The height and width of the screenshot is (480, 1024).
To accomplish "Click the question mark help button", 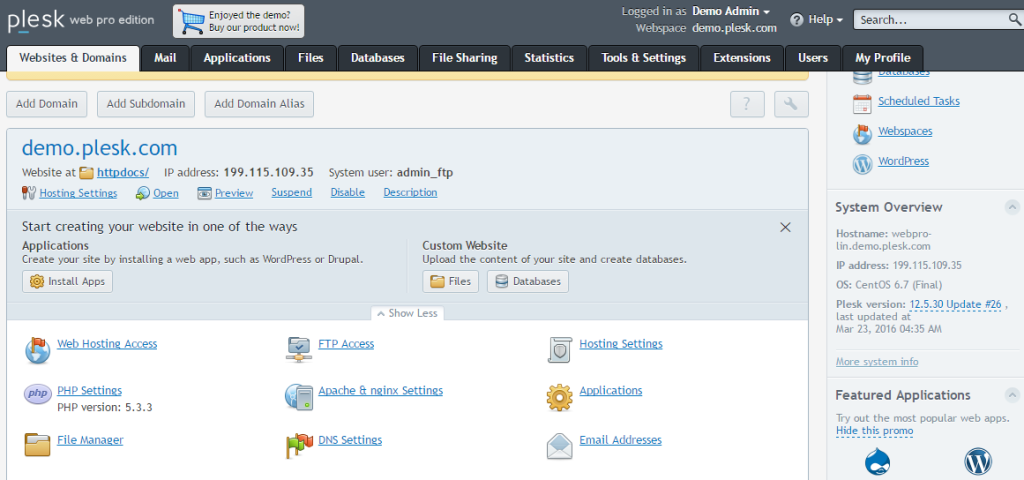I will point(747,104).
